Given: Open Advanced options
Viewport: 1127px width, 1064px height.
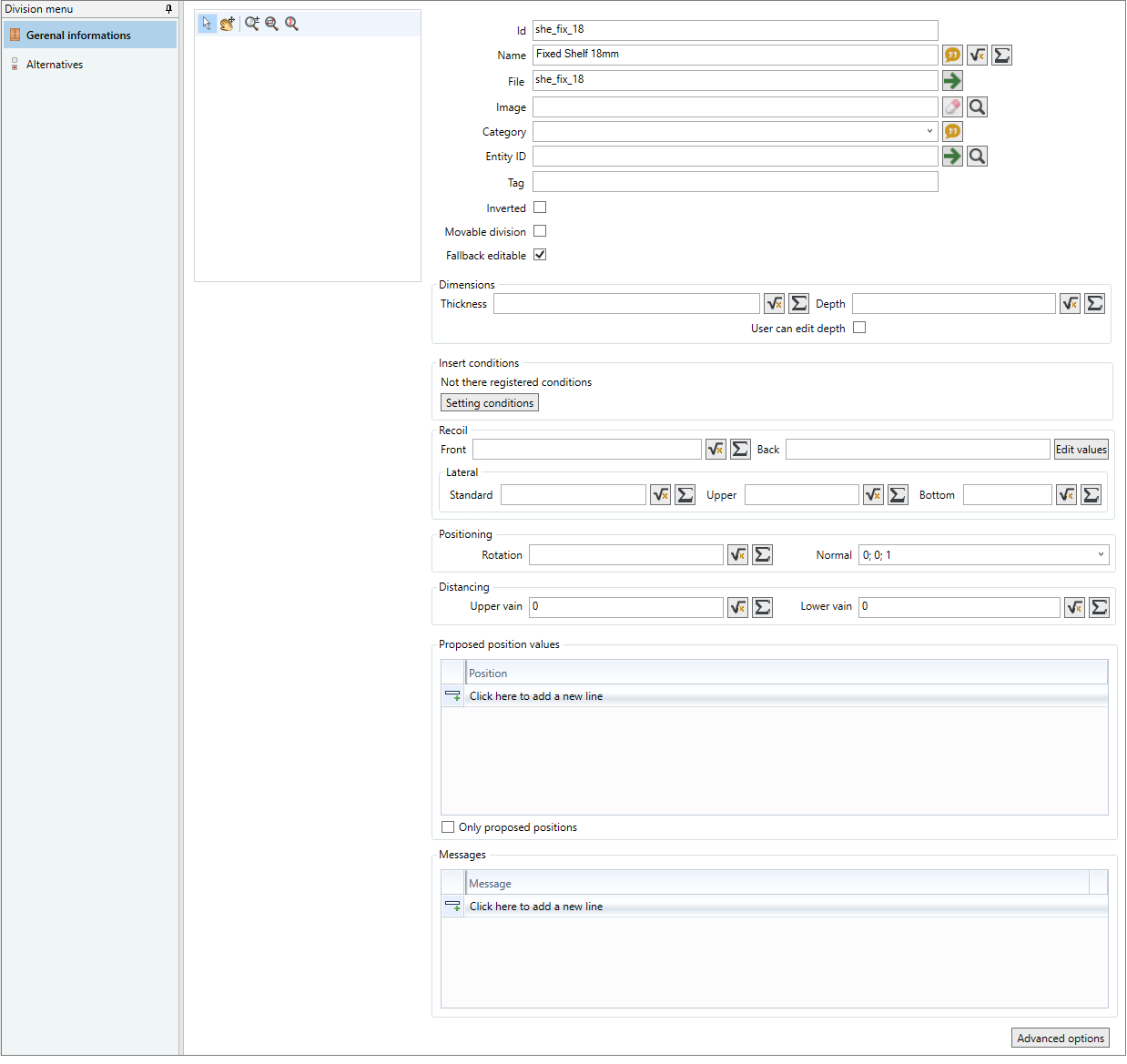Looking at the screenshot, I should tap(1061, 1039).
